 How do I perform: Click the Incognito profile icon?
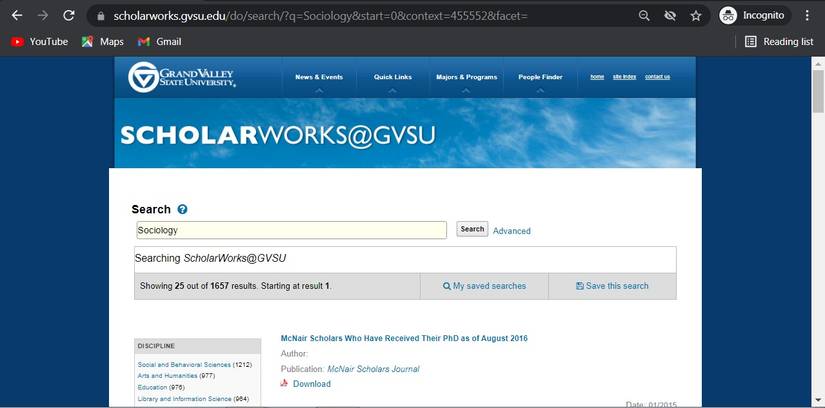pos(728,16)
